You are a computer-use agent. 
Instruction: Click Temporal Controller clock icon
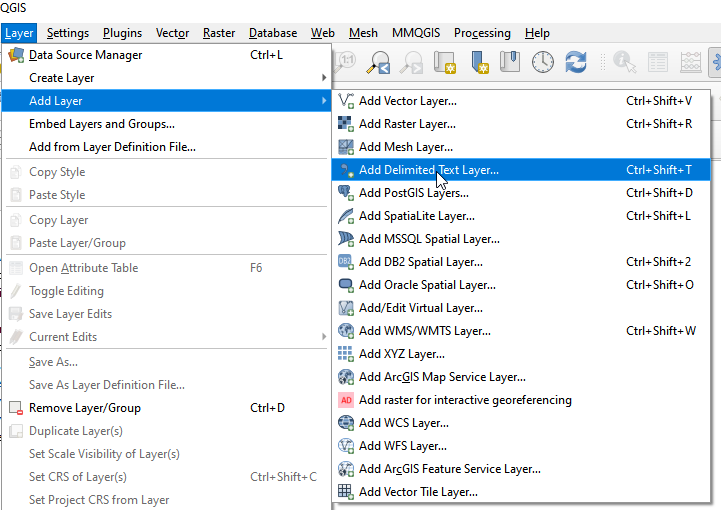click(543, 62)
